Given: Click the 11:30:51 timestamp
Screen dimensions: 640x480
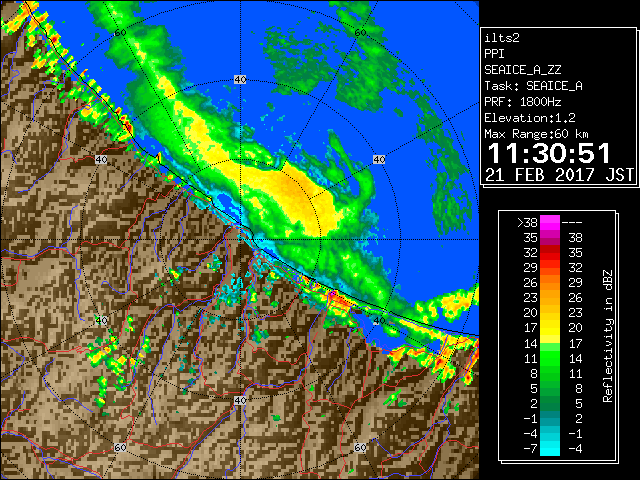Looking at the screenshot, I should (x=549, y=153).
